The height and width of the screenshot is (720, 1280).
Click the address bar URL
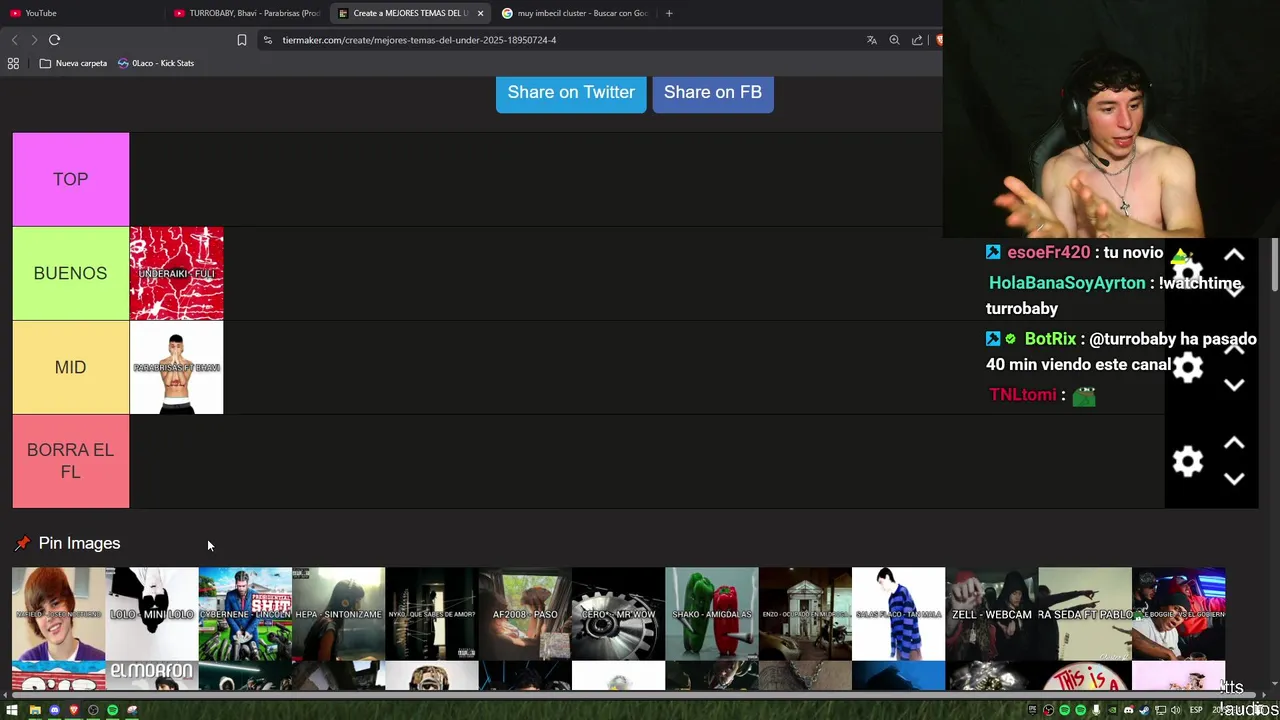(419, 40)
